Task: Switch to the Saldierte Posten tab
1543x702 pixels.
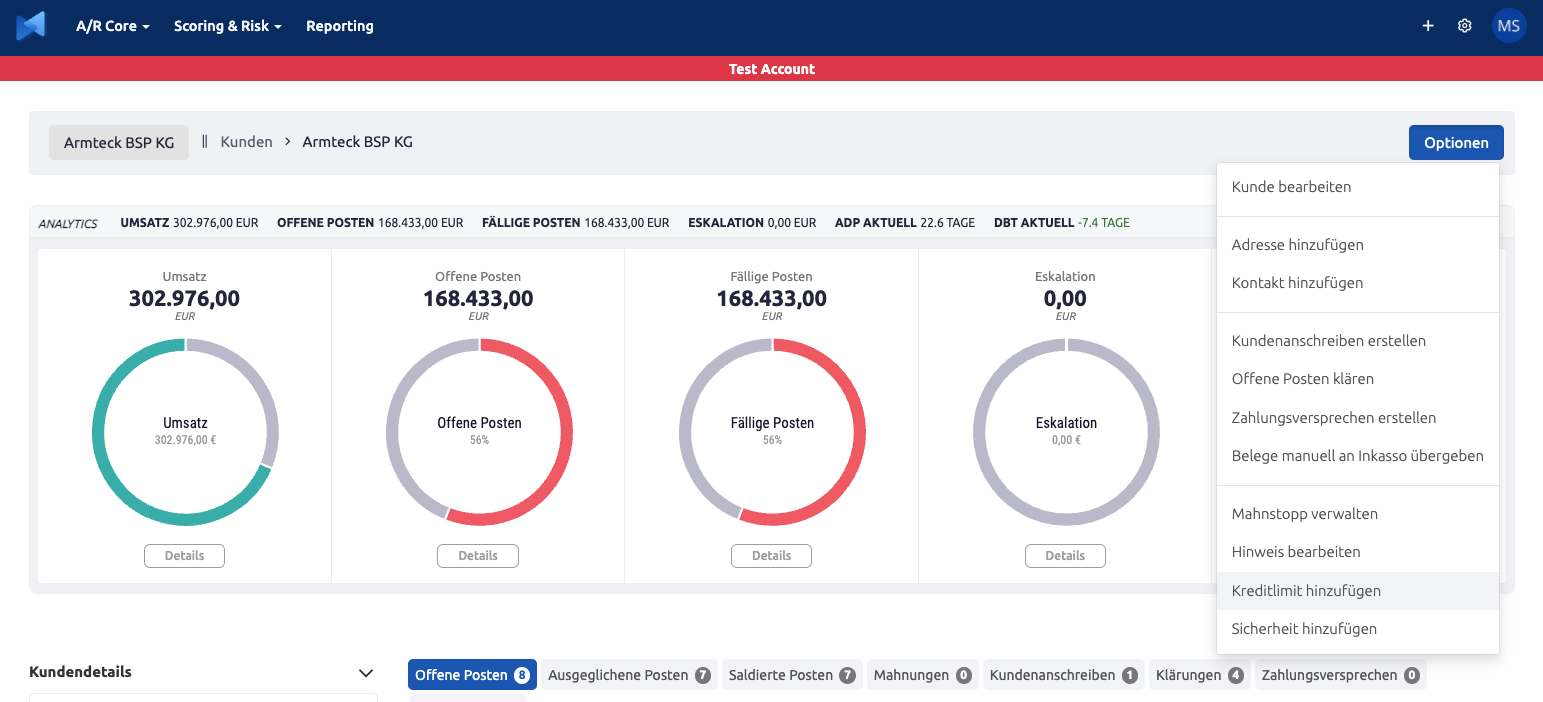Action: (x=792, y=675)
